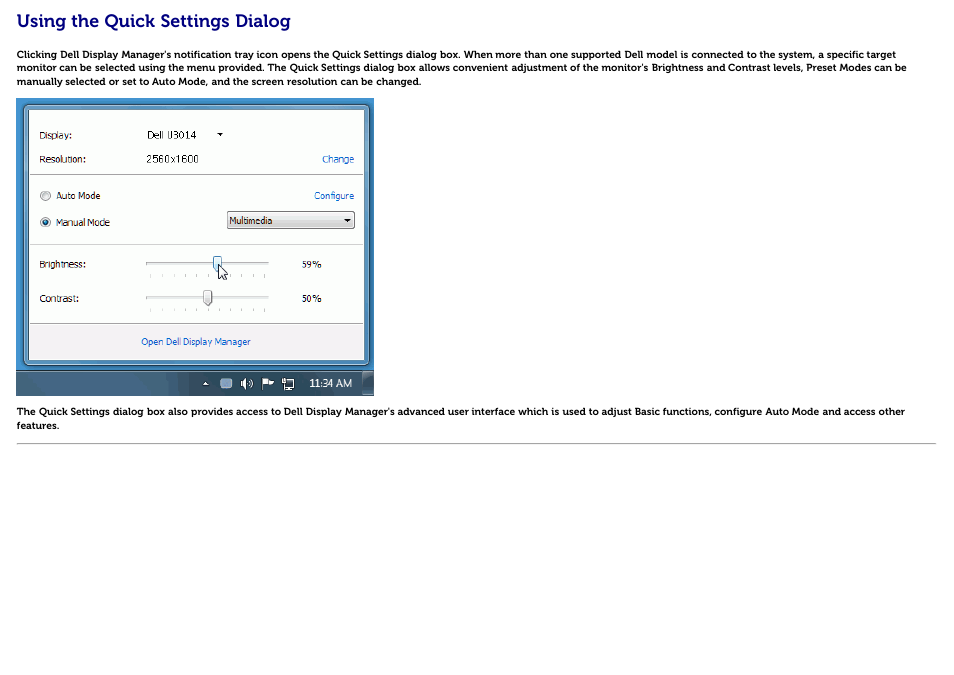Click the Dell Display Manager tray icon

pyautogui.click(x=226, y=383)
